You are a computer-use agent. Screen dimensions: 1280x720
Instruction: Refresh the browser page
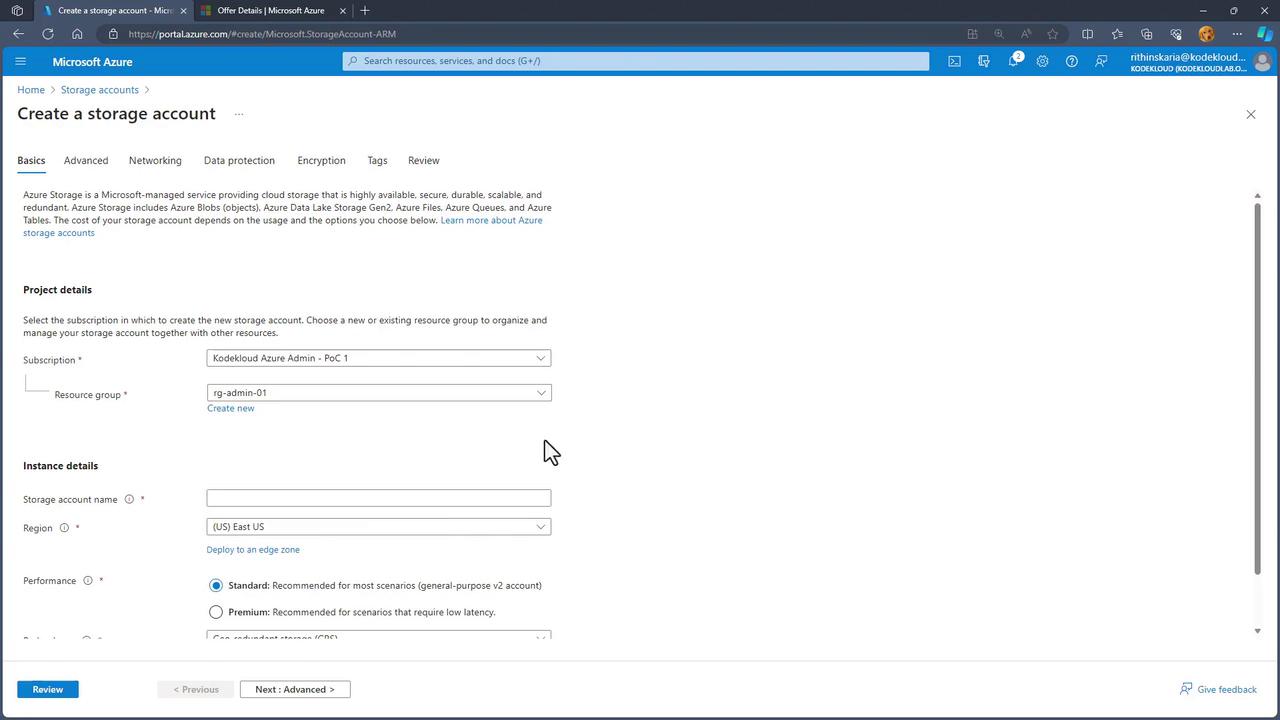coord(48,34)
